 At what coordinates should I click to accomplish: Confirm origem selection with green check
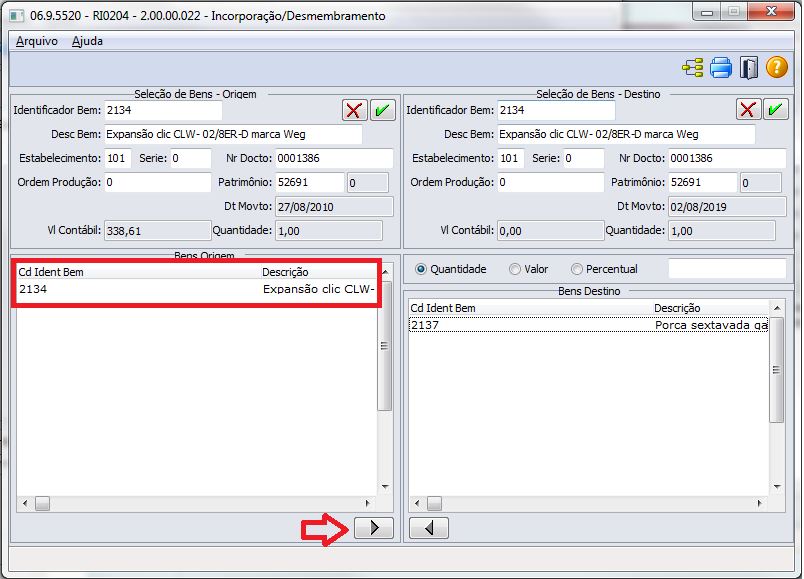tap(382, 110)
